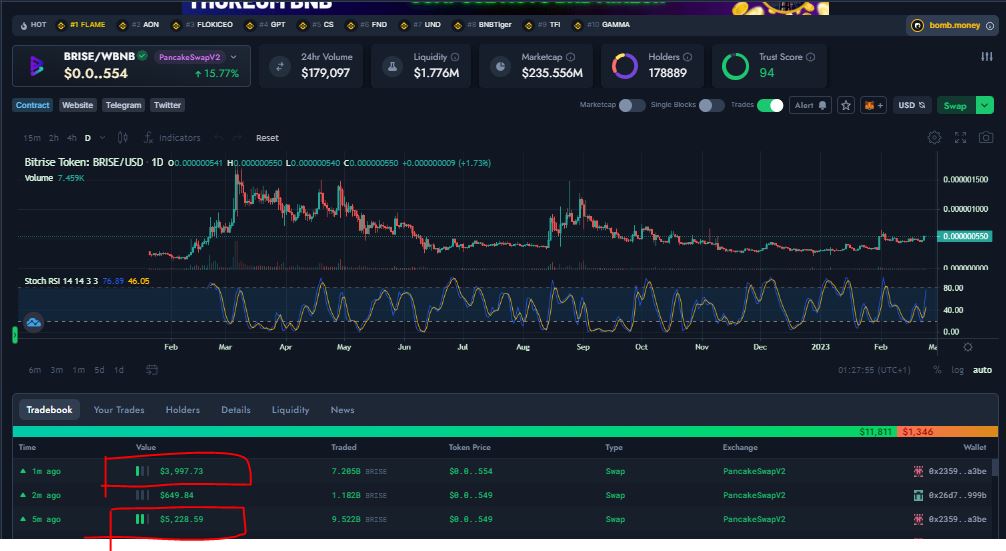Open trending token #3 FLOKICEO
1006x551 pixels.
pos(201,25)
